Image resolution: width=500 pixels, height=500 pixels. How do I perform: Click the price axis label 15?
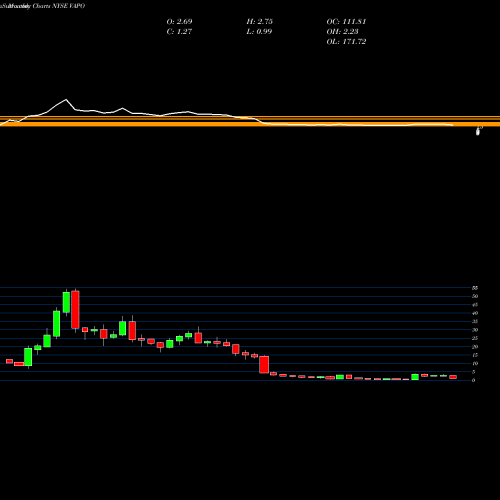coord(475,355)
